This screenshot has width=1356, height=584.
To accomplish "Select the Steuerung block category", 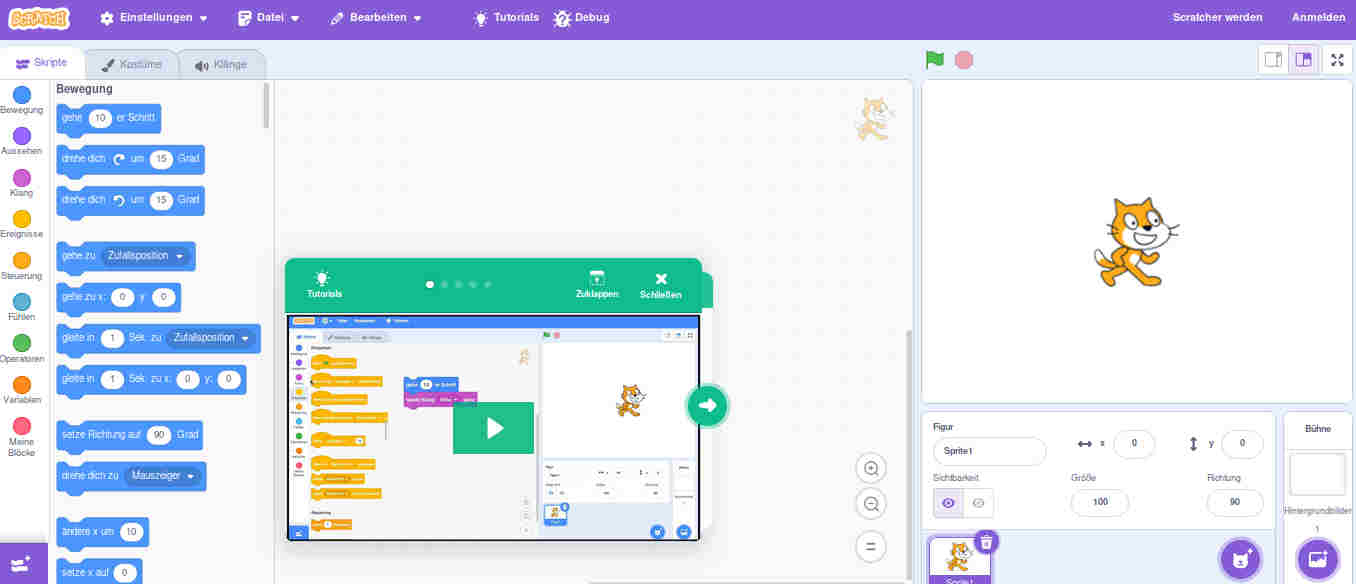I will pyautogui.click(x=21, y=267).
